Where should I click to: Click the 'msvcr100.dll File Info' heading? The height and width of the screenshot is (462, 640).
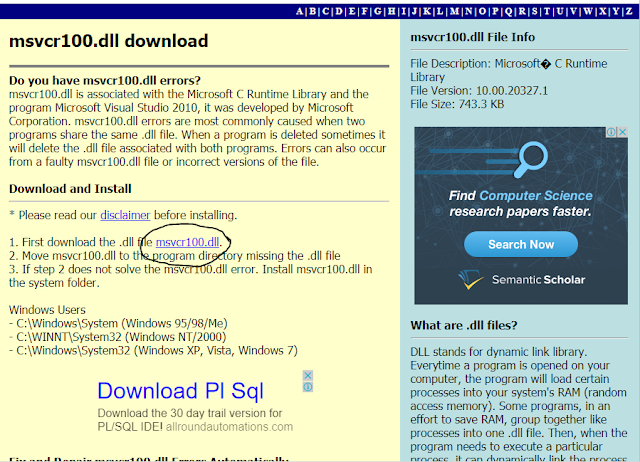point(472,37)
